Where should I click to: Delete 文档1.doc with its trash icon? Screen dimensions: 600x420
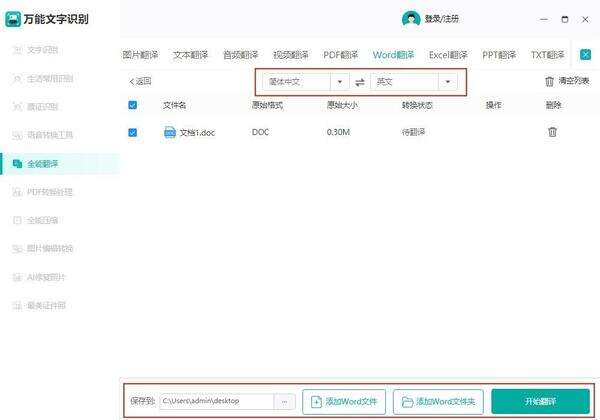click(x=552, y=132)
